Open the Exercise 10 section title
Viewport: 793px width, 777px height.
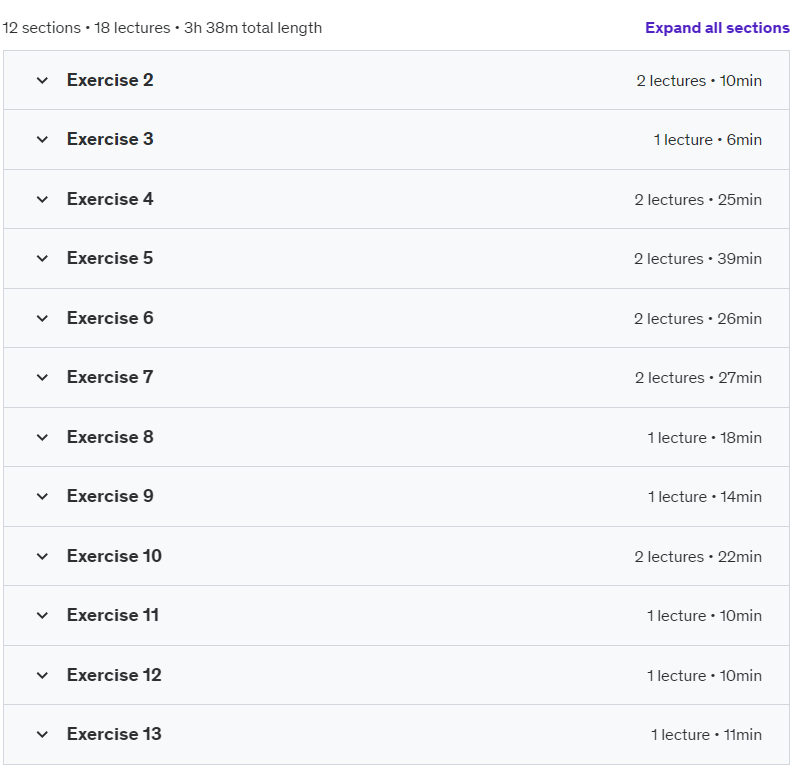(x=114, y=556)
